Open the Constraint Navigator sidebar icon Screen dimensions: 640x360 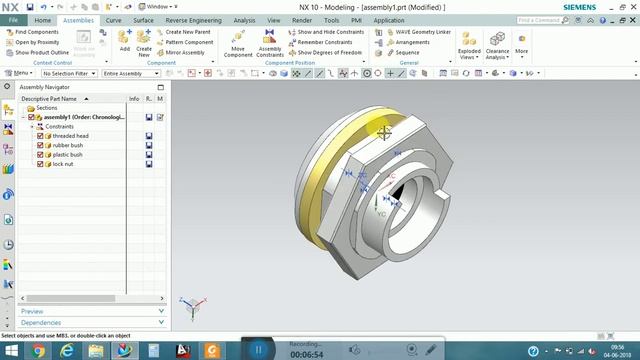pyautogui.click(x=8, y=129)
